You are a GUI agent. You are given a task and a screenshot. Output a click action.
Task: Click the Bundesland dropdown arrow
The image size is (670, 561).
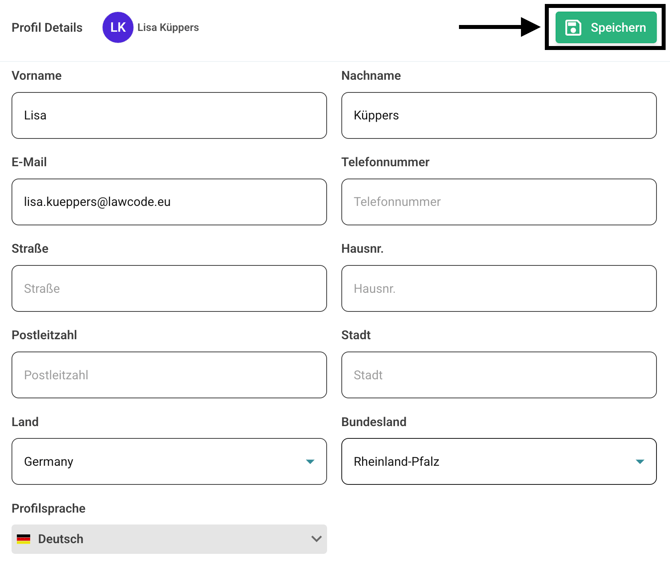640,462
